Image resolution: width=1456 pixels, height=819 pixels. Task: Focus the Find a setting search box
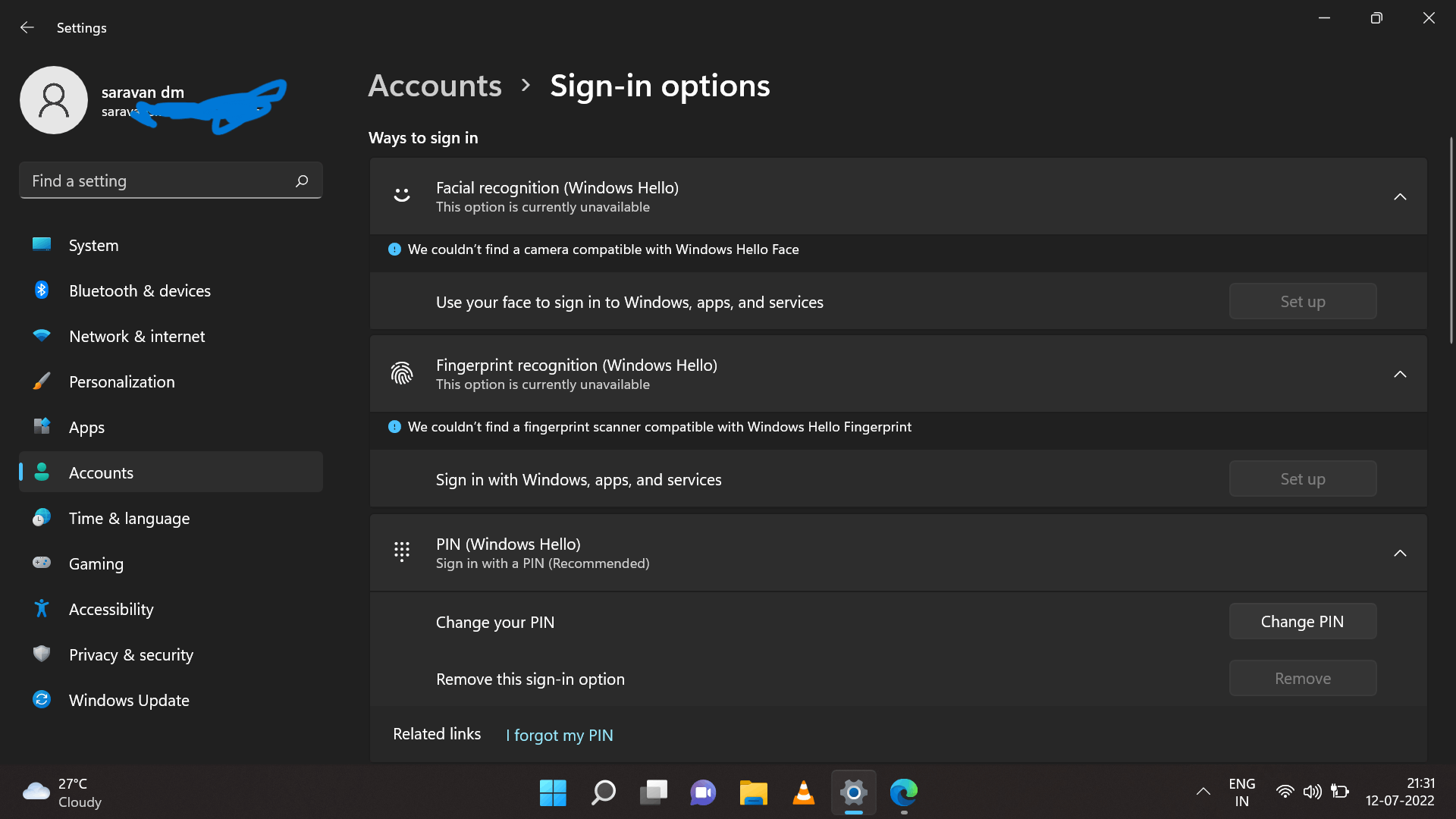[171, 180]
